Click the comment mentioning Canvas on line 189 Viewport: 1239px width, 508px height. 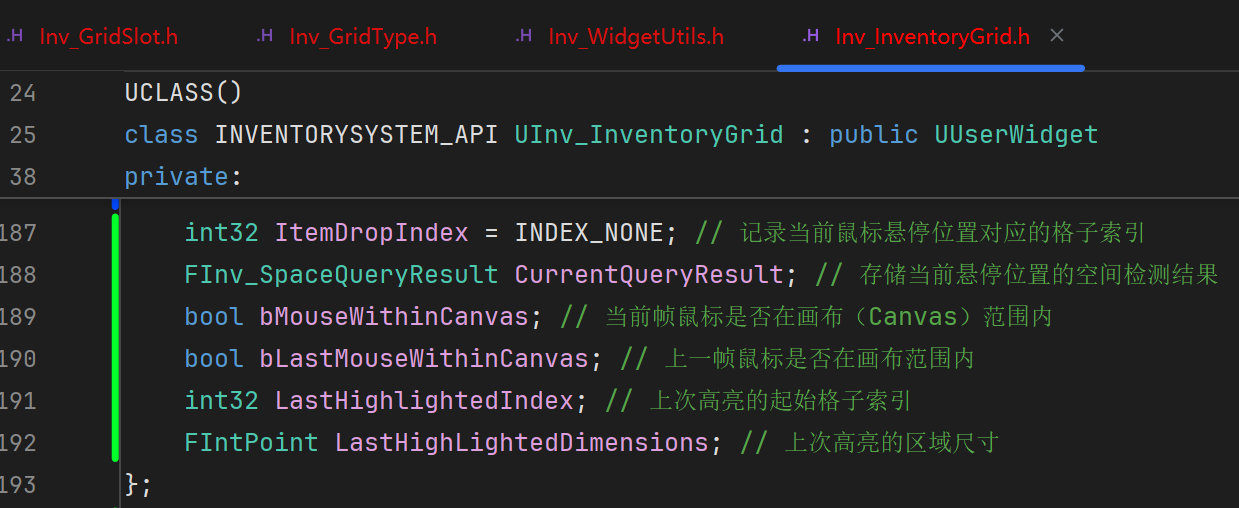(806, 317)
